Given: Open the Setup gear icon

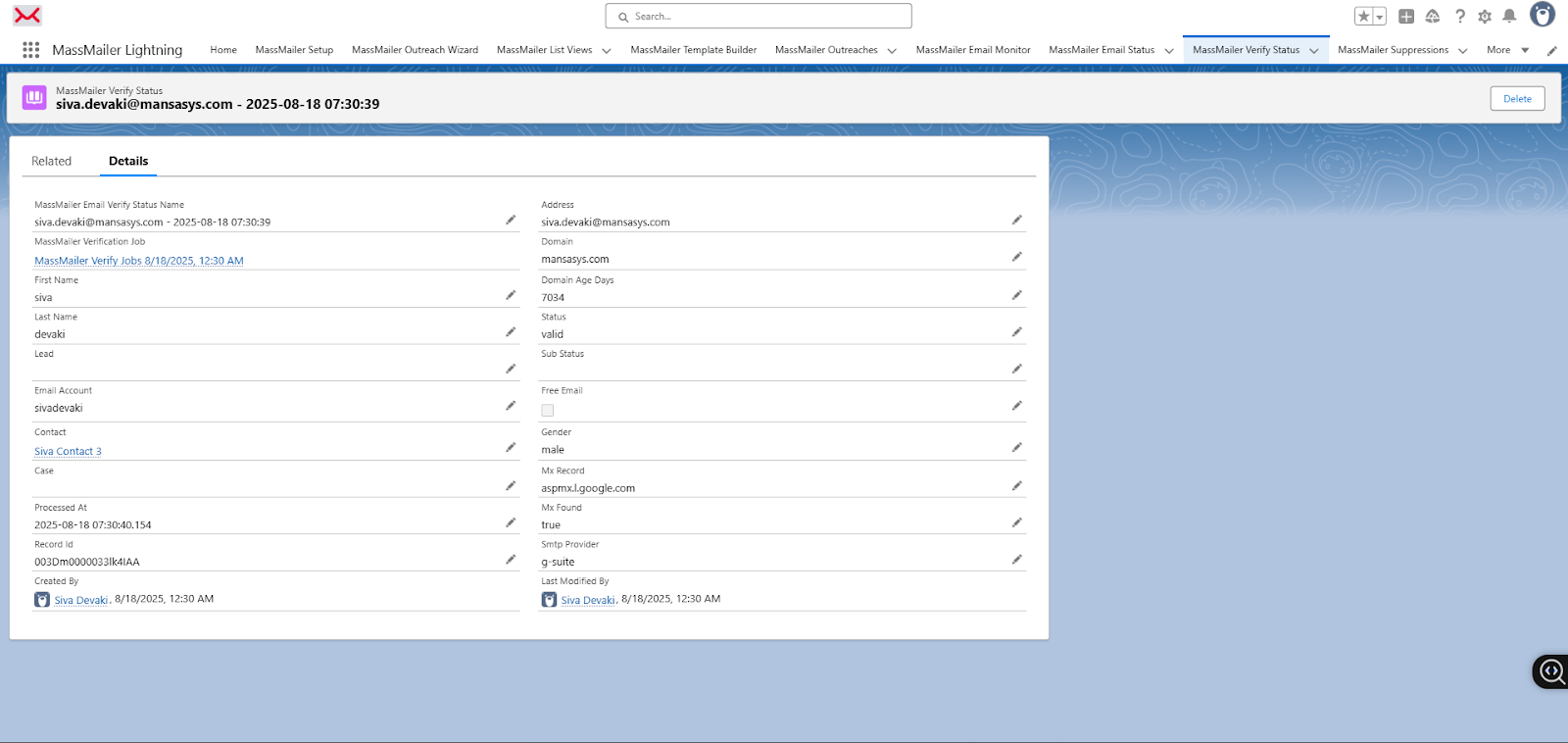Looking at the screenshot, I should 1485,17.
